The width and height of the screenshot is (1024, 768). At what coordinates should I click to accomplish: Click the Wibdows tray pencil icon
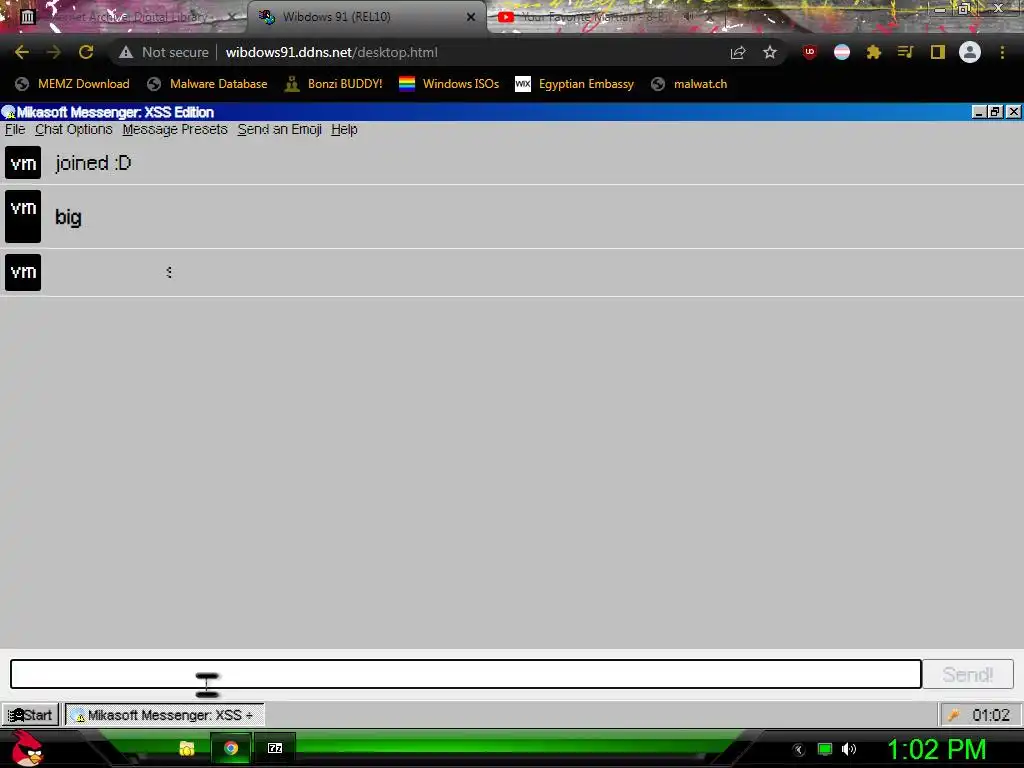(x=954, y=715)
